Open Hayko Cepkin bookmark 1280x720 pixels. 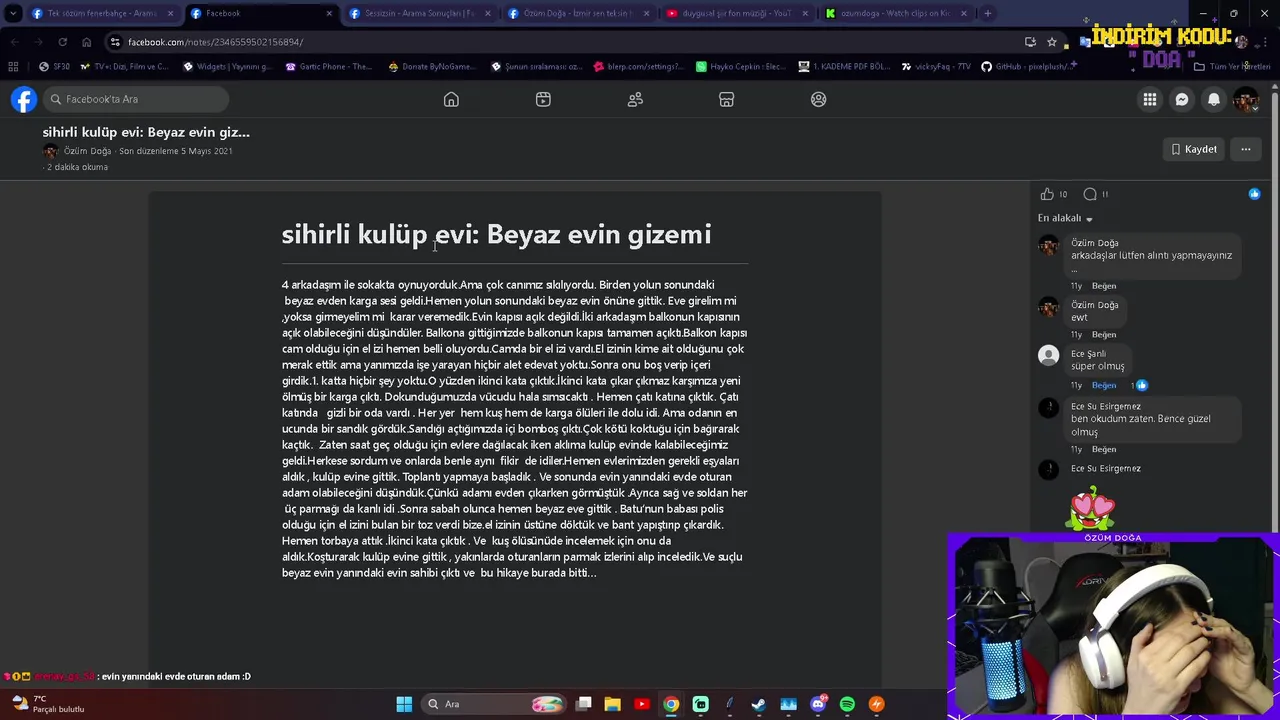(x=741, y=66)
